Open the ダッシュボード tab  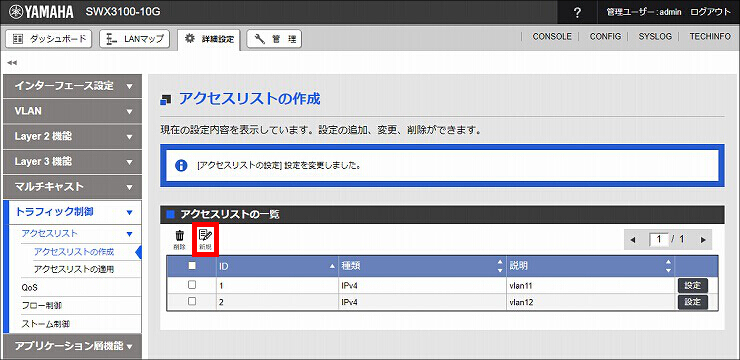50,39
